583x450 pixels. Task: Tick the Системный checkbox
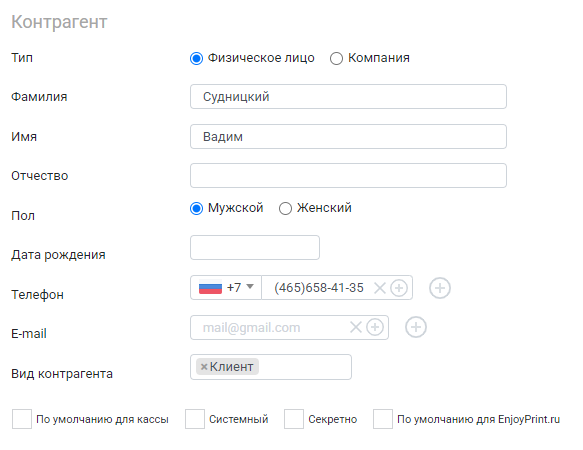[x=195, y=419]
